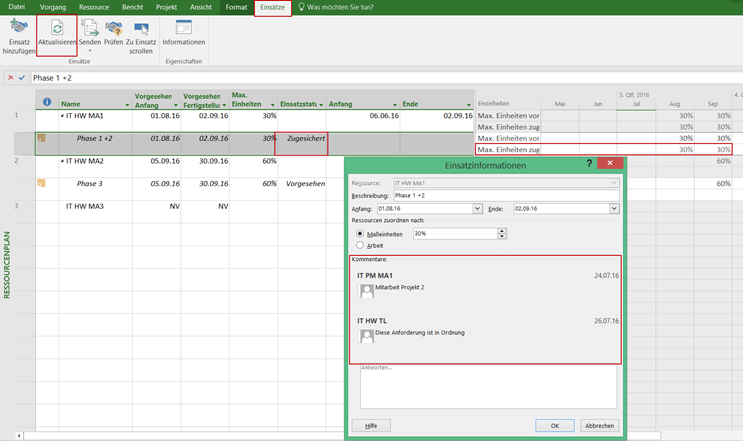Click the Zu Einsatz scrollen icon
This screenshot has width=743, height=441.
[140, 28]
